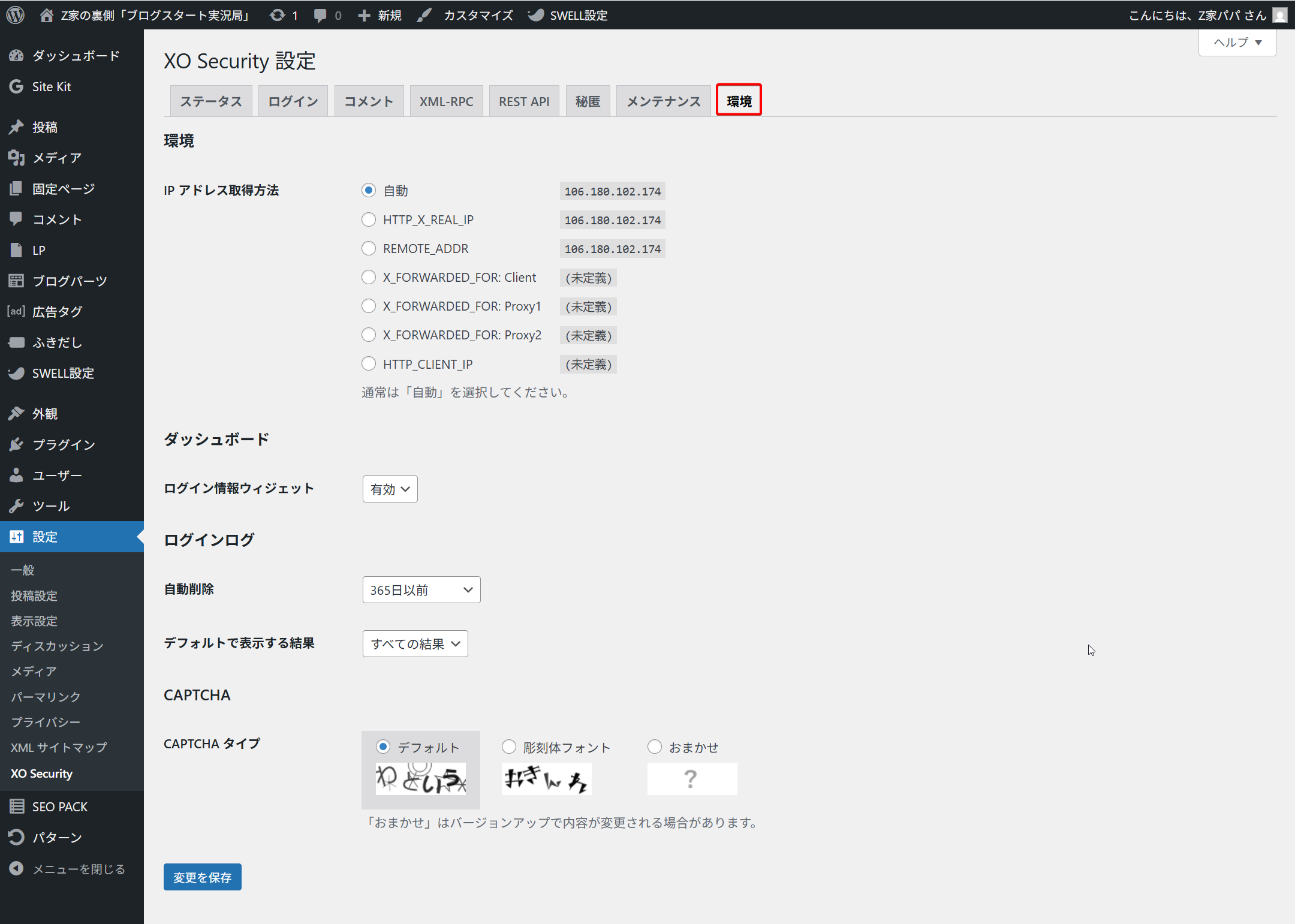Select the 自動 IP method radio button
This screenshot has height=924, width=1295.
click(369, 190)
